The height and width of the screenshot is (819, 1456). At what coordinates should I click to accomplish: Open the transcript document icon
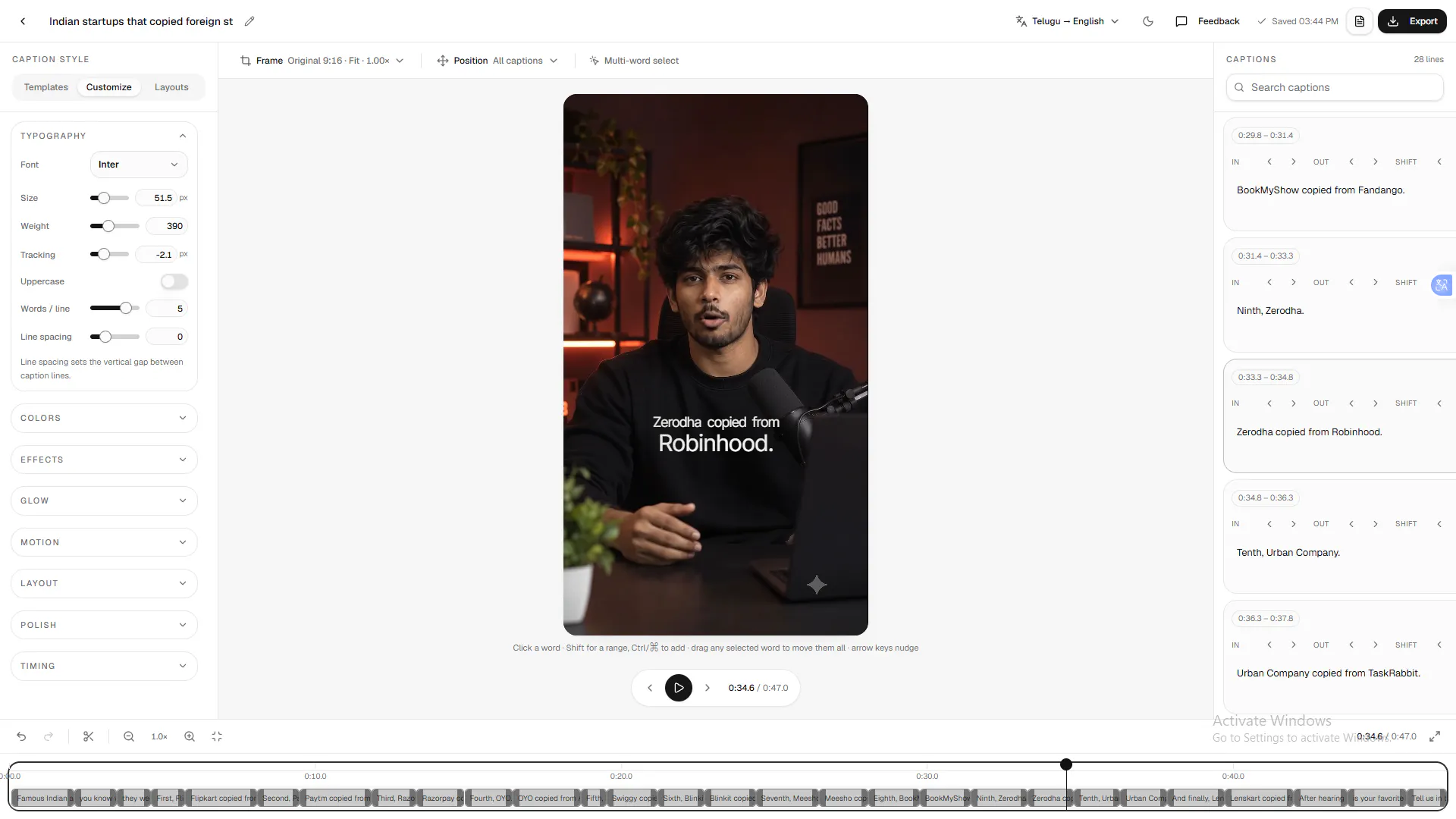click(1360, 21)
